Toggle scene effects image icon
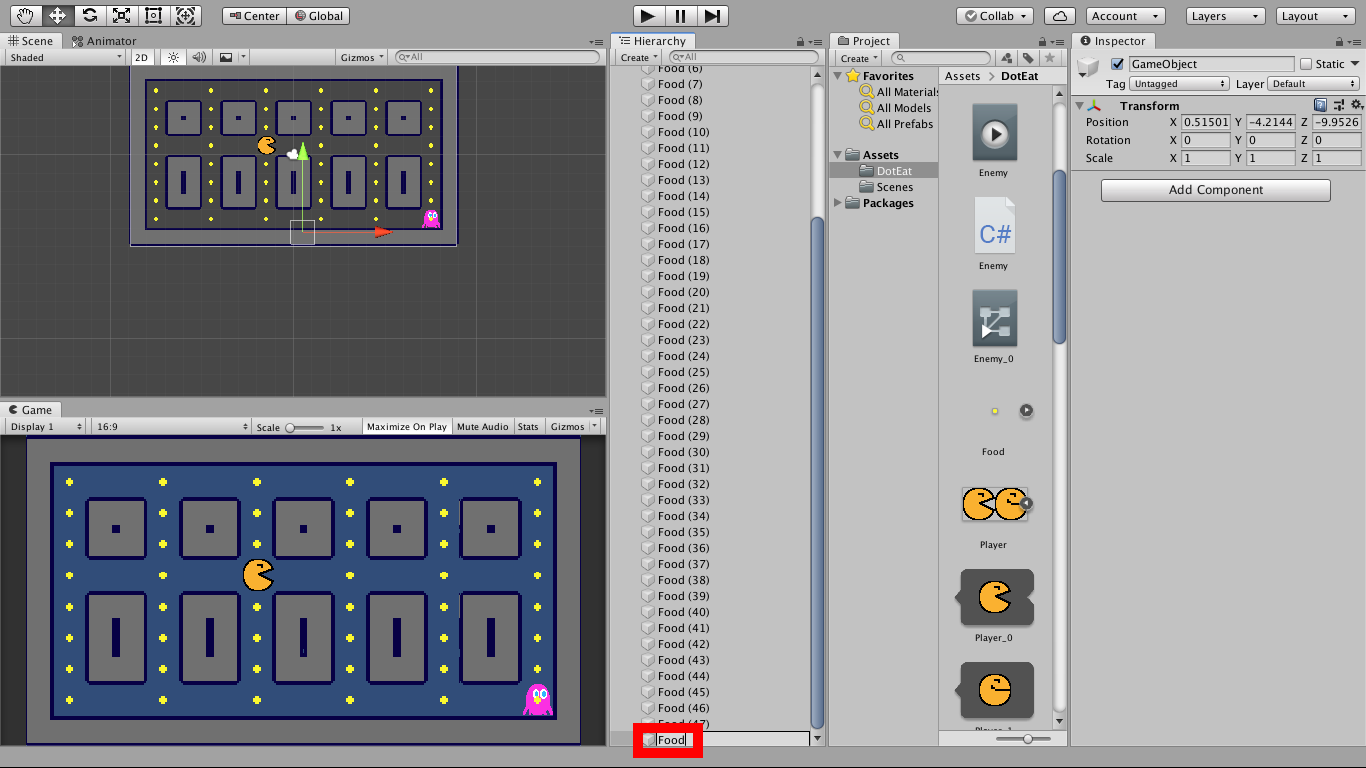Image resolution: width=1366 pixels, height=768 pixels. 226,58
